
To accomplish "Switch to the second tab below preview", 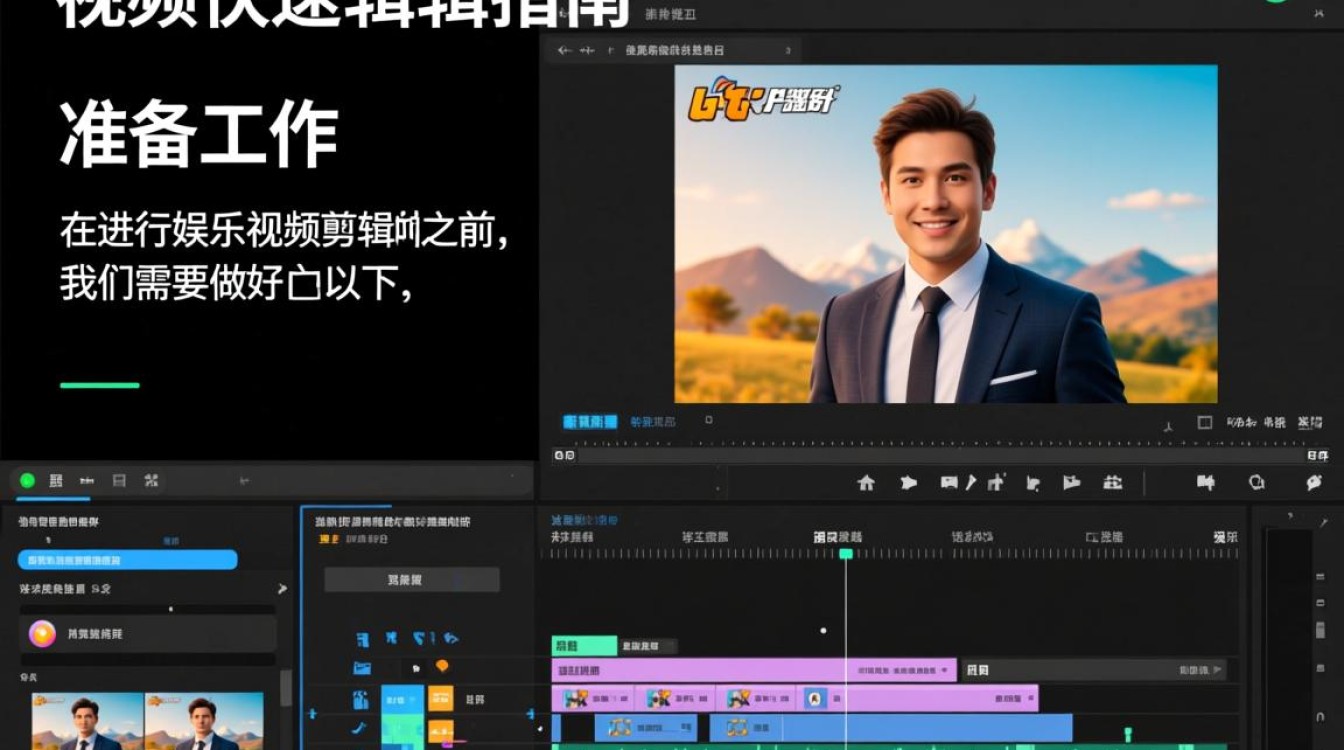I will click(x=653, y=422).
